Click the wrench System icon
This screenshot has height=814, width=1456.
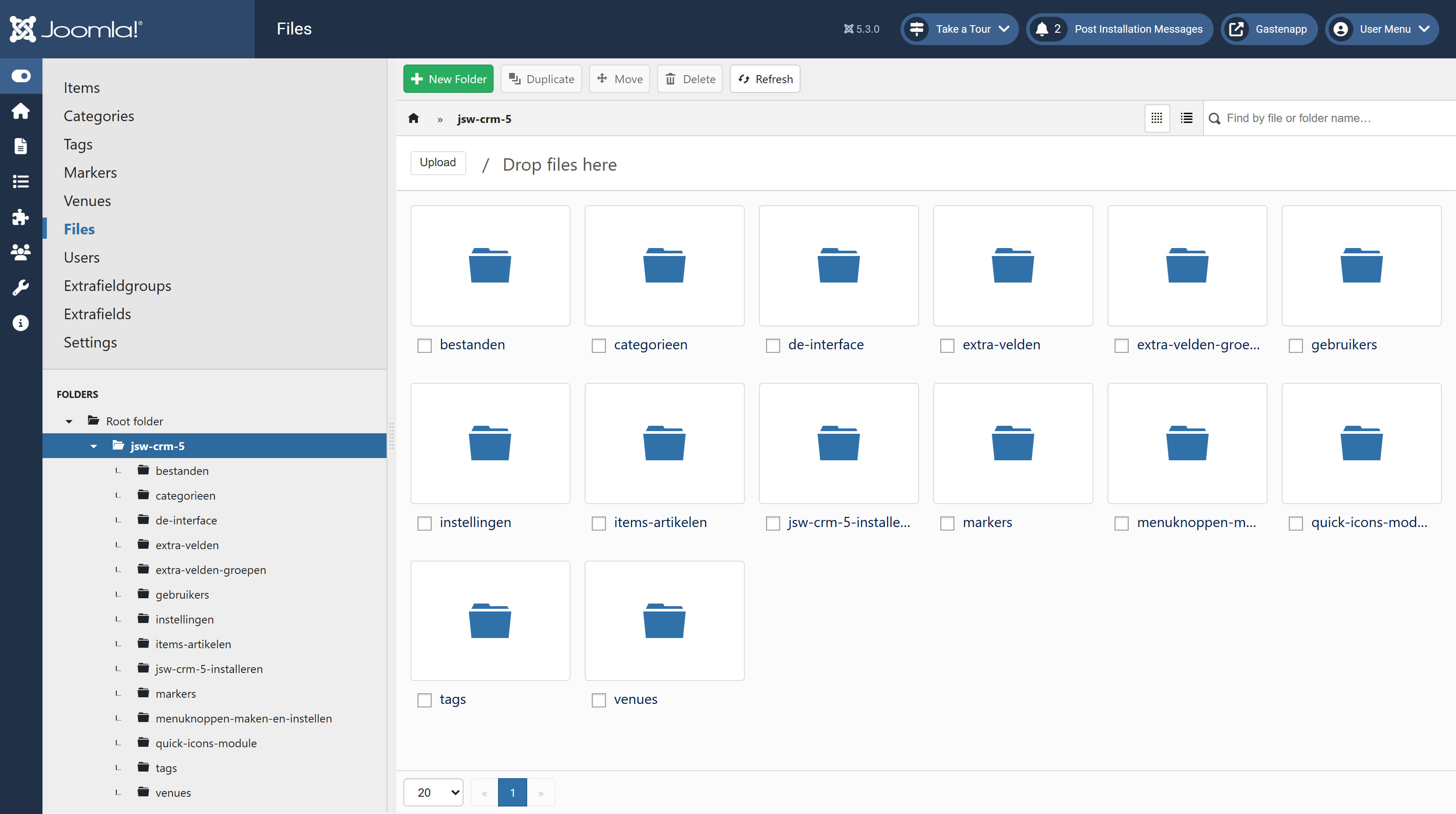21,287
